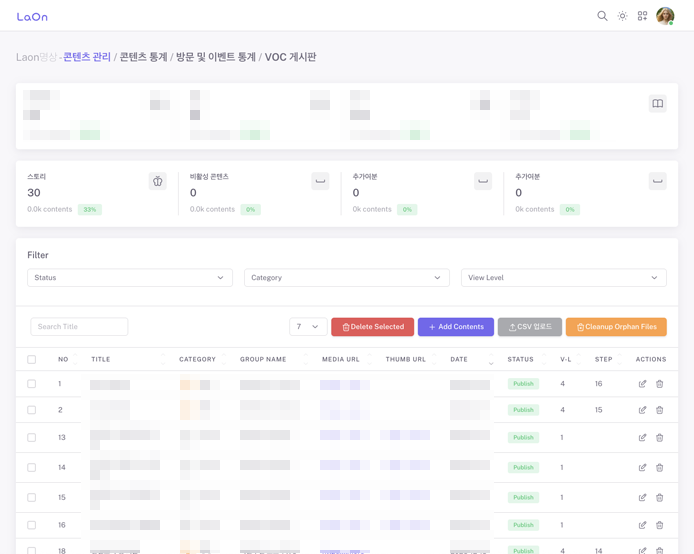Toggle the light/dark theme sun icon
The image size is (694, 554).
click(622, 16)
